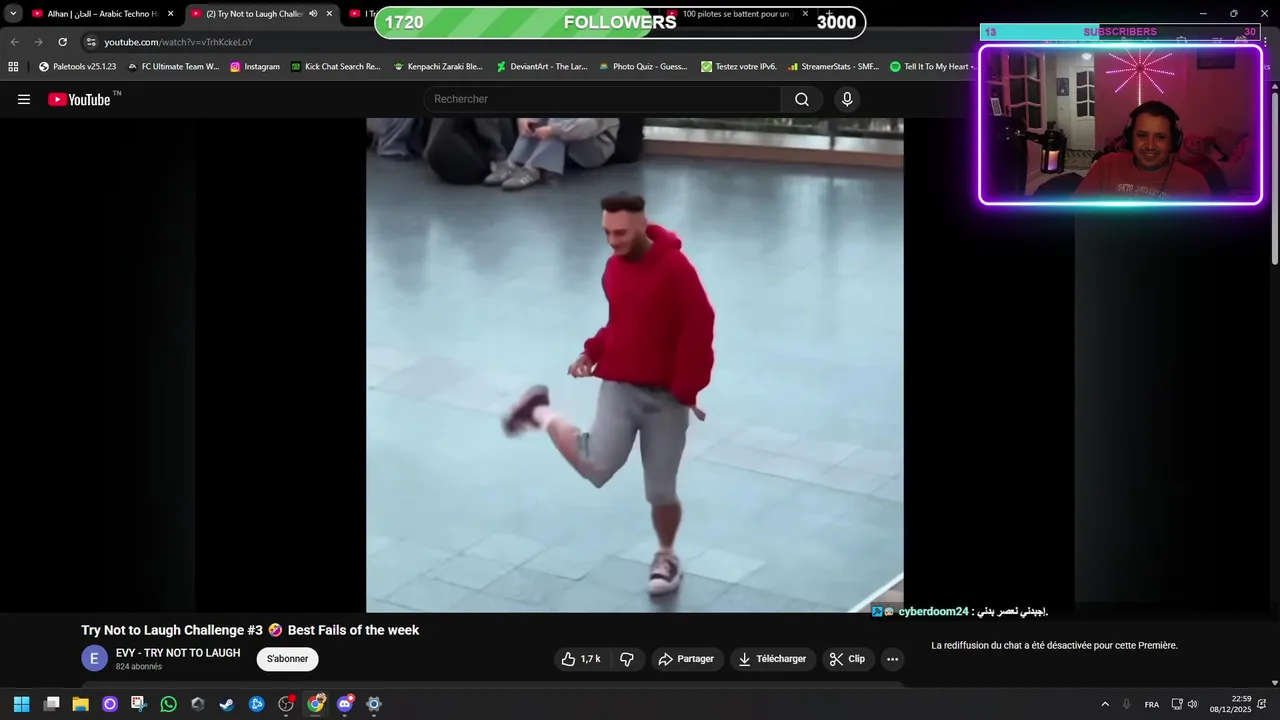The width and height of the screenshot is (1280, 720).
Task: Open the Testez votre IPv6 bookmark
Action: coord(739,67)
